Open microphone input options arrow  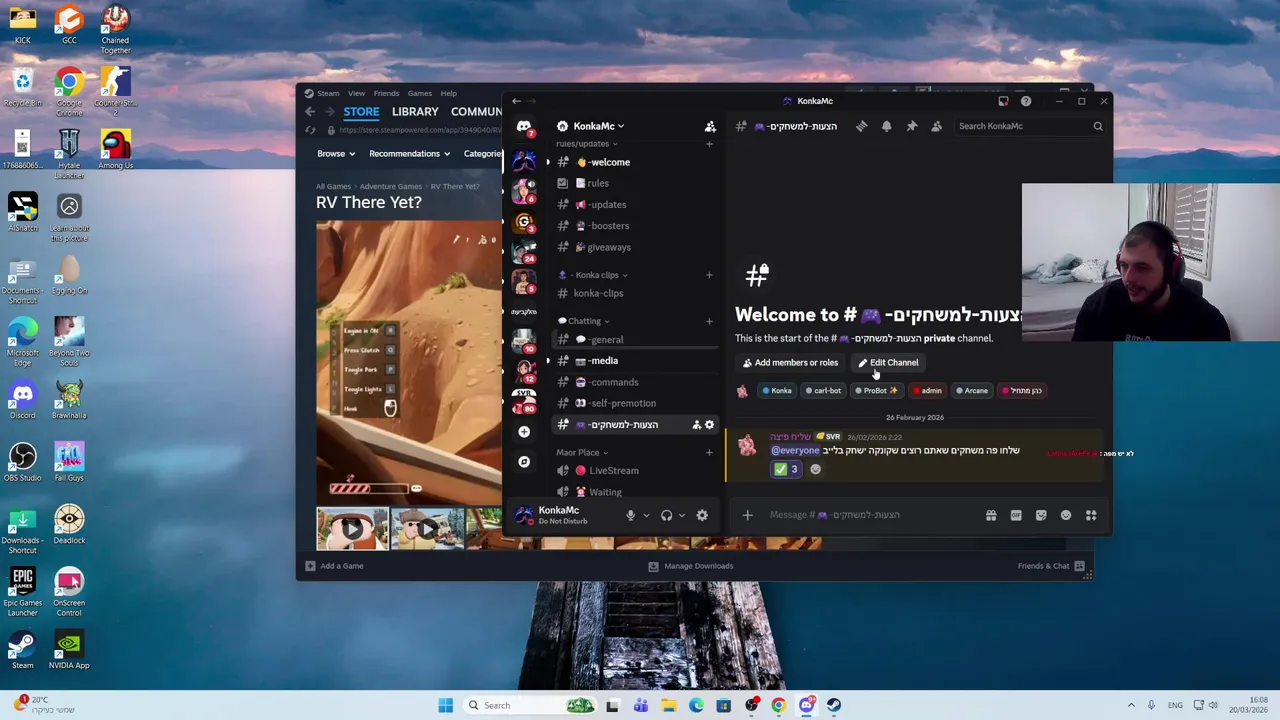[x=646, y=516]
